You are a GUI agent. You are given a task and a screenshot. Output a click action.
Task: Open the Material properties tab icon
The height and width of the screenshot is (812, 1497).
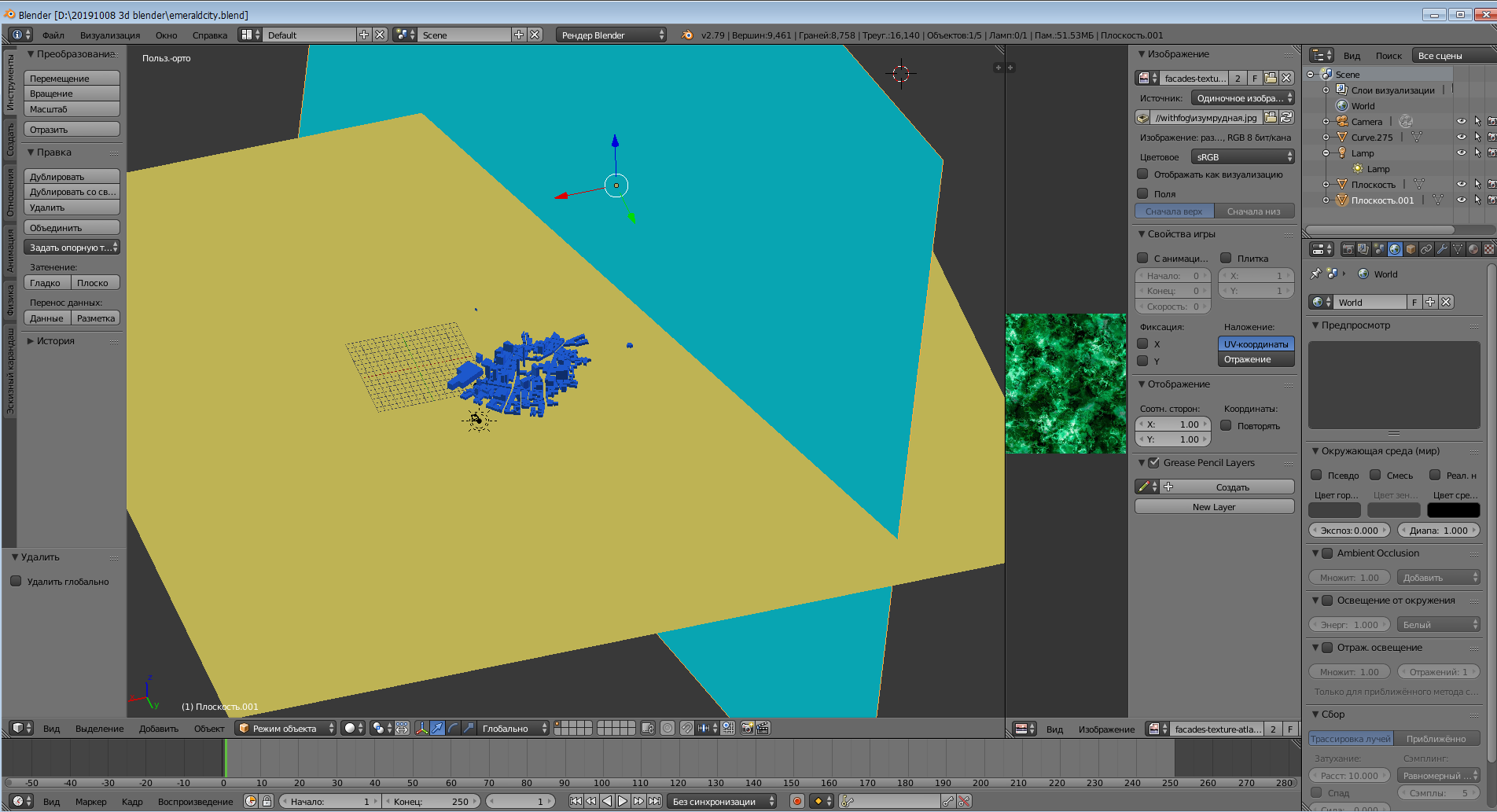[x=1473, y=249]
